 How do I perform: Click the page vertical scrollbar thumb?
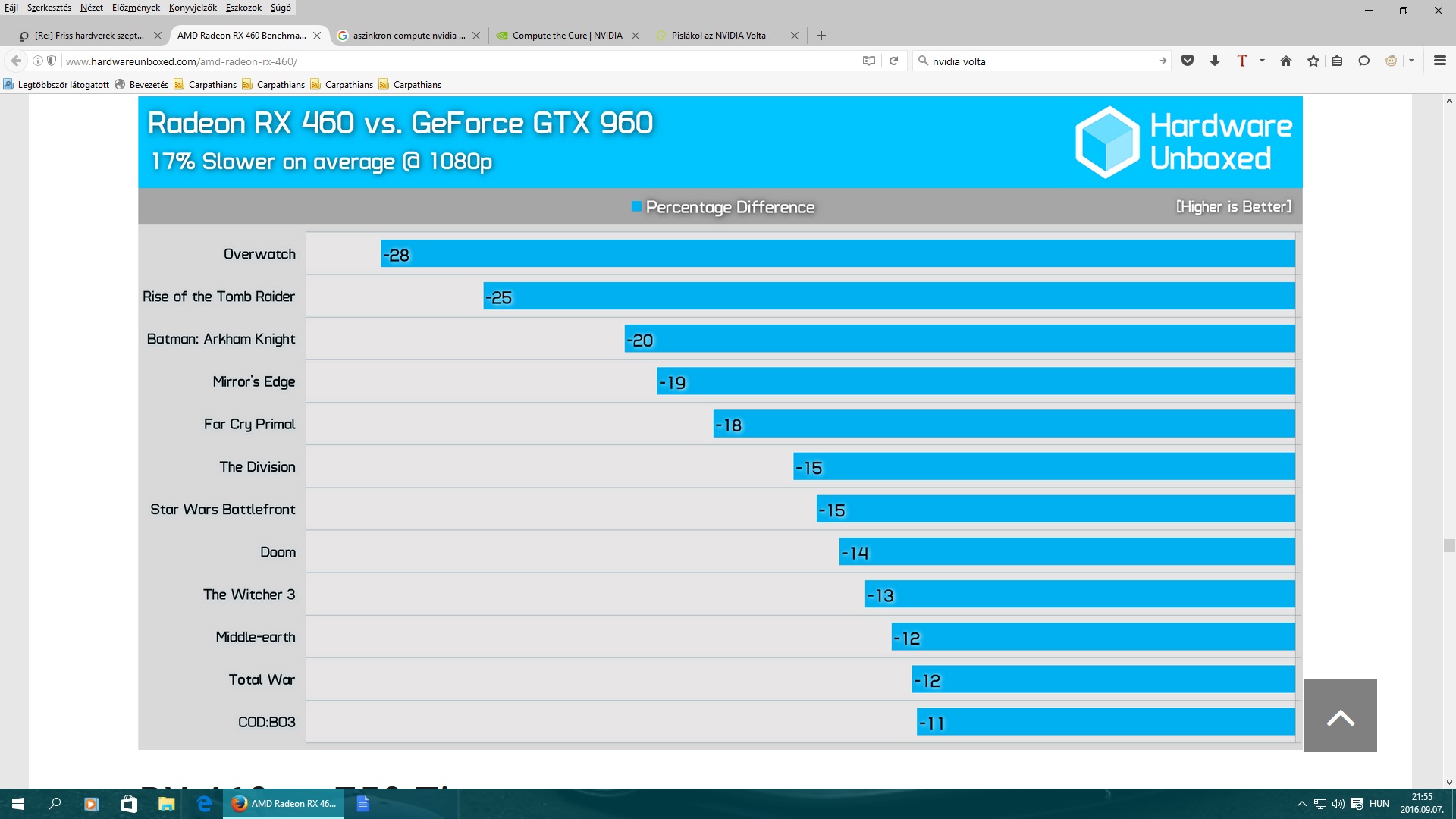pyautogui.click(x=1449, y=545)
